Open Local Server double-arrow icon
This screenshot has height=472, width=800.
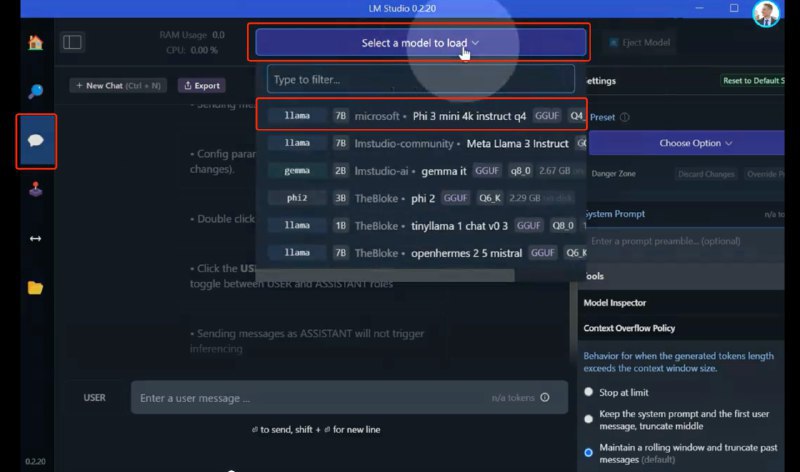(x=36, y=239)
